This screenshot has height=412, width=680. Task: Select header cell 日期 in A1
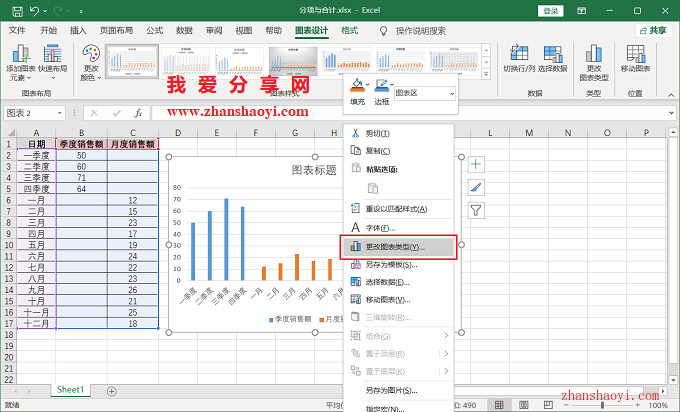[x=36, y=144]
